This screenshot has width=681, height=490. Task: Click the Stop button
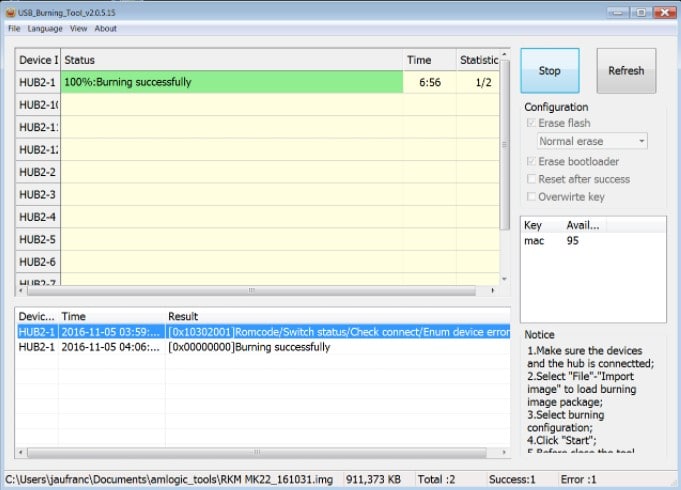point(550,71)
